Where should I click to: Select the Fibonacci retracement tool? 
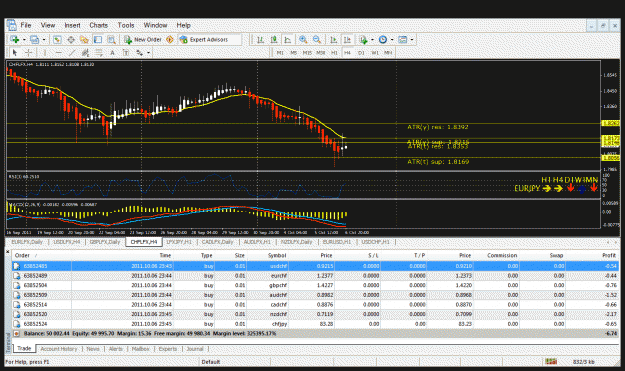[98, 53]
